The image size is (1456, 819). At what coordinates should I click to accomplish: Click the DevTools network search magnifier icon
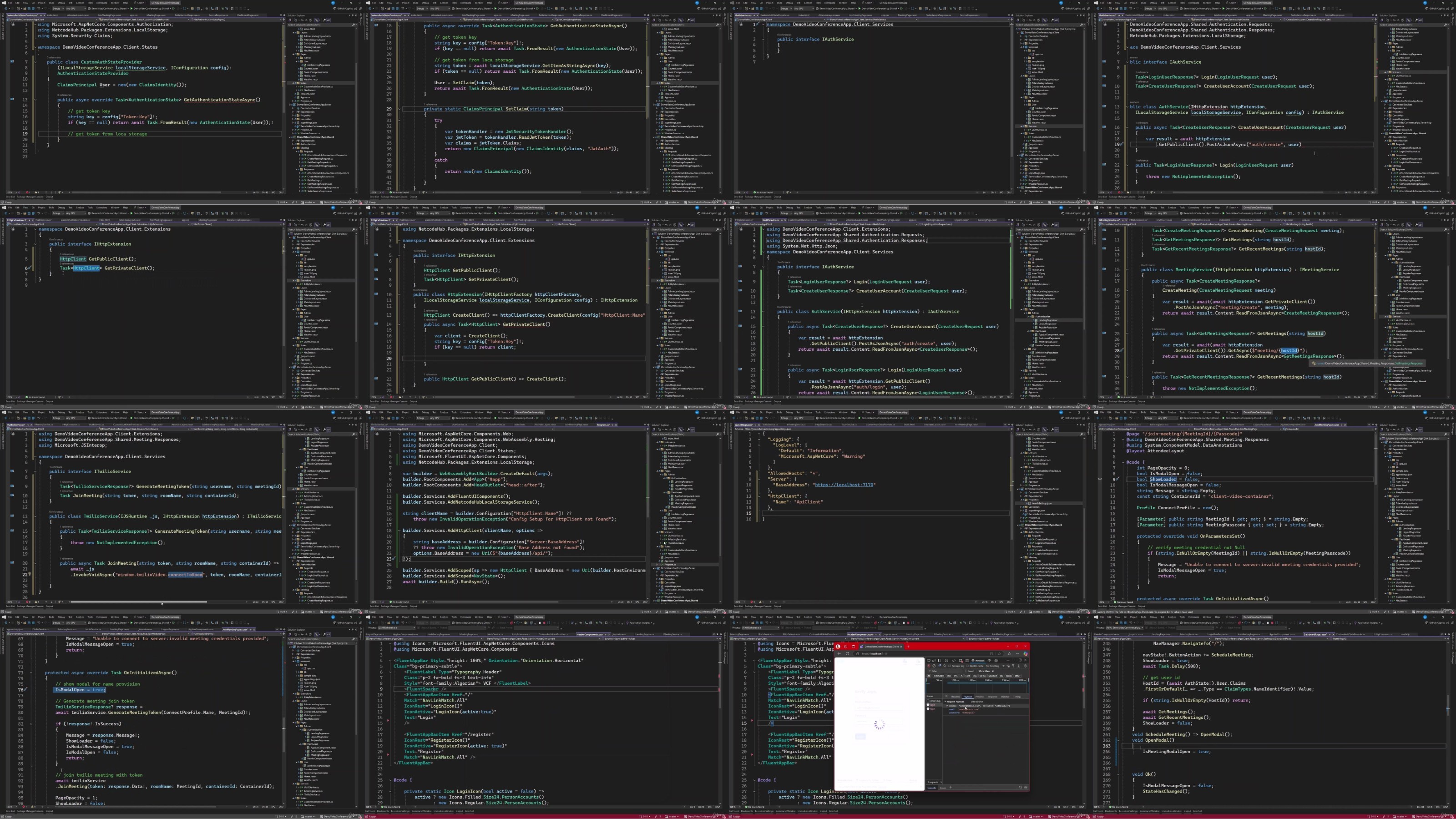click(x=945, y=667)
